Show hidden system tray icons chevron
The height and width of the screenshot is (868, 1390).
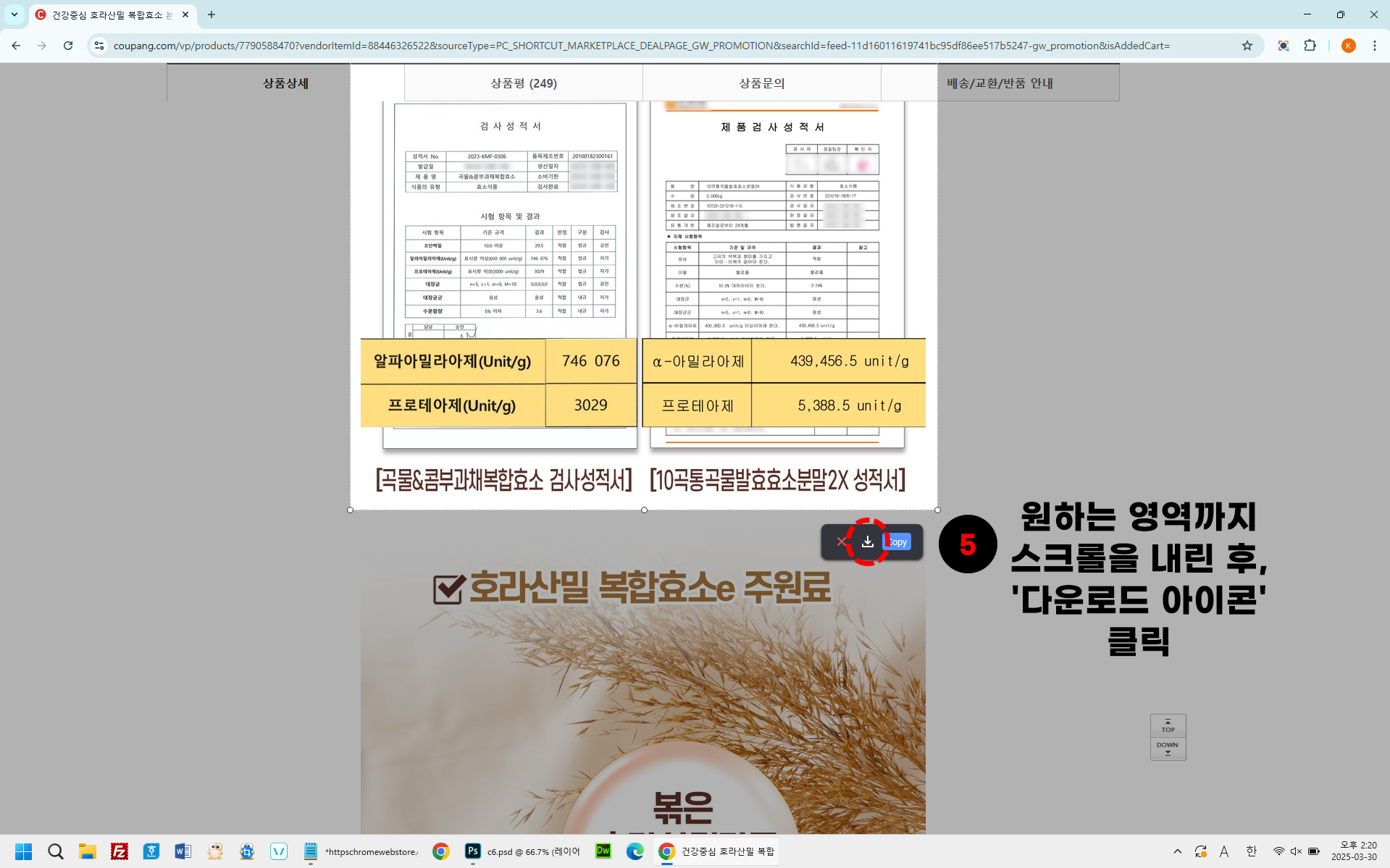[x=1177, y=851]
